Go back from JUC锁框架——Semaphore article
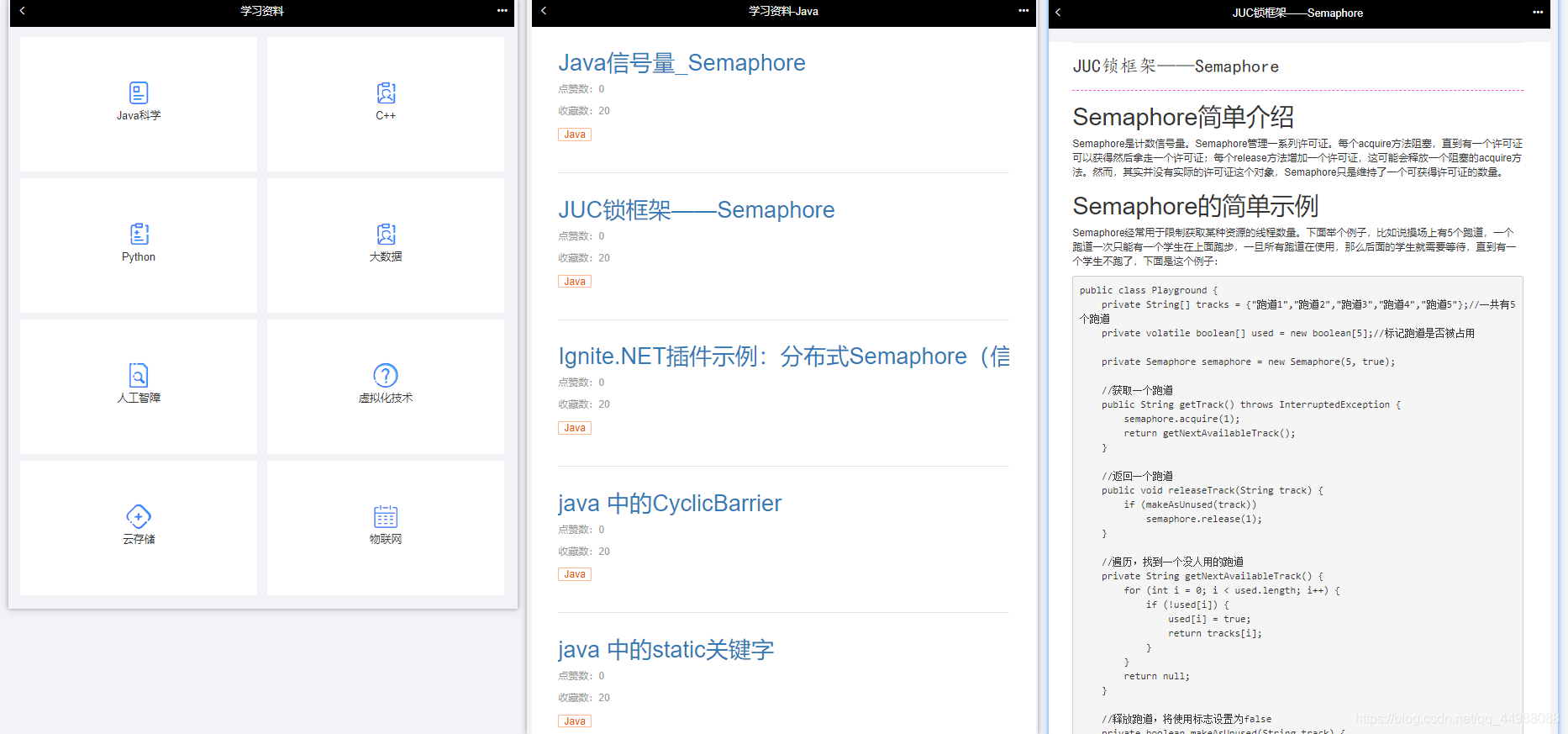This screenshot has width=1568, height=734. point(1058,13)
